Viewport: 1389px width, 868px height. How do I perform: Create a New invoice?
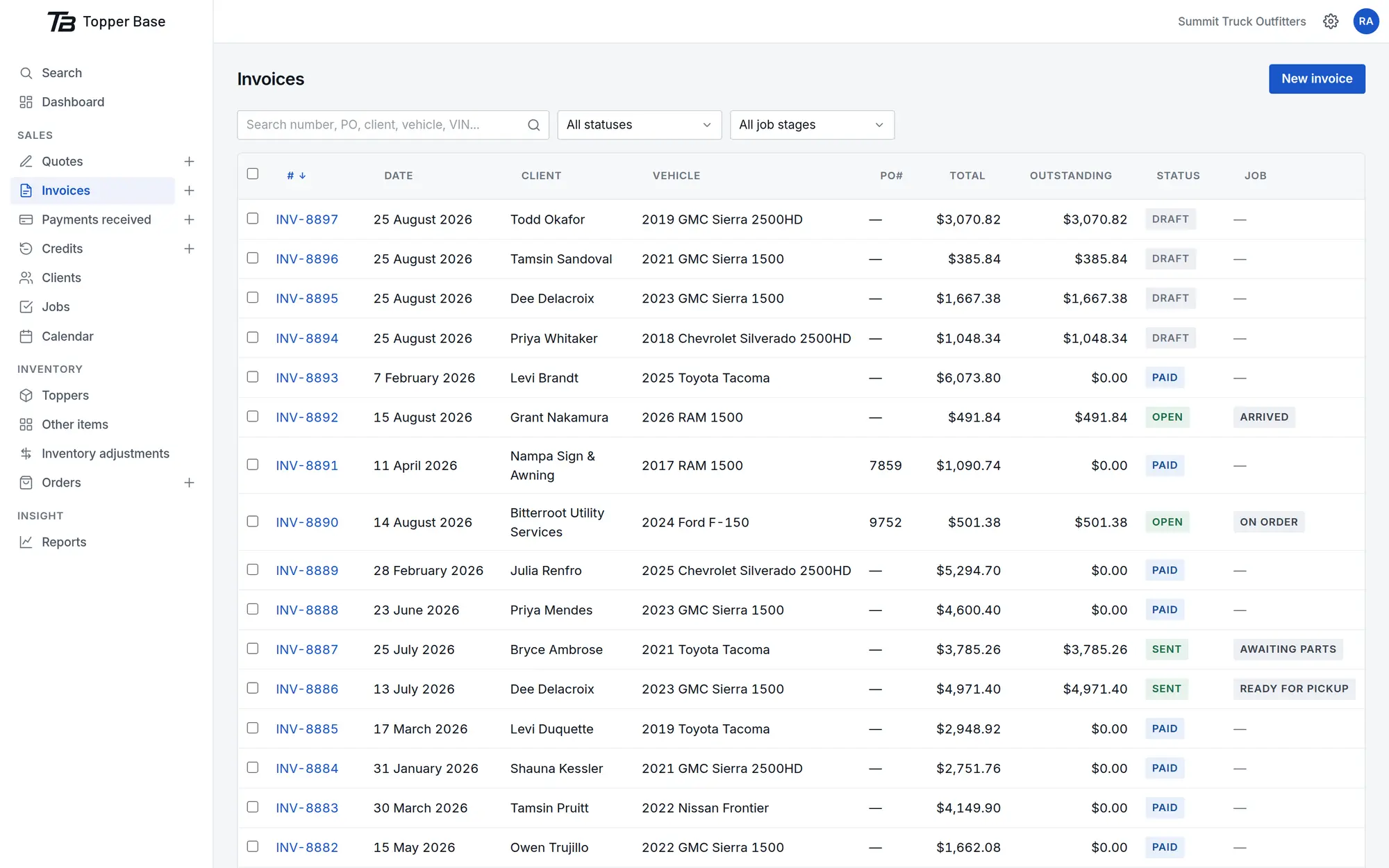tap(1317, 79)
